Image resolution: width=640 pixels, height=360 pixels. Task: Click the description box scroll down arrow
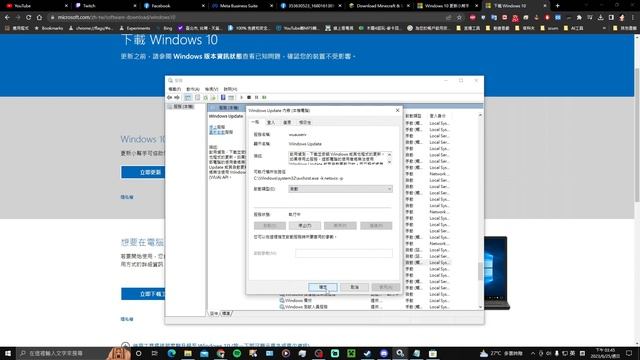pos(389,162)
